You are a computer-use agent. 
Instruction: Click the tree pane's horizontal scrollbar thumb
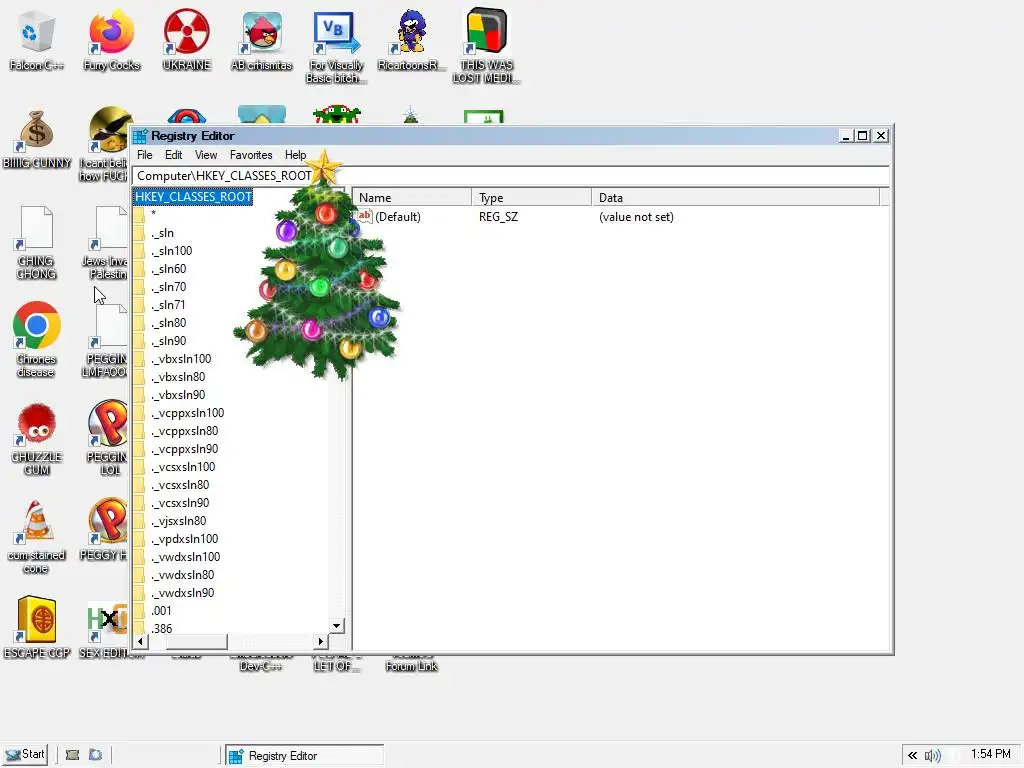point(197,641)
